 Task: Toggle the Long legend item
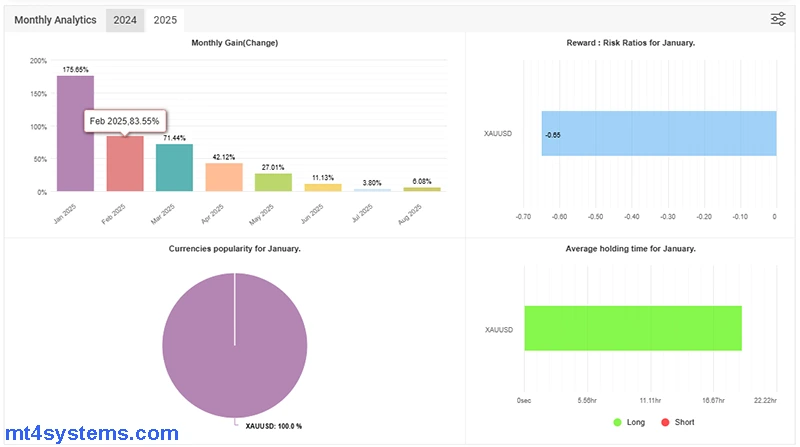pyautogui.click(x=629, y=423)
